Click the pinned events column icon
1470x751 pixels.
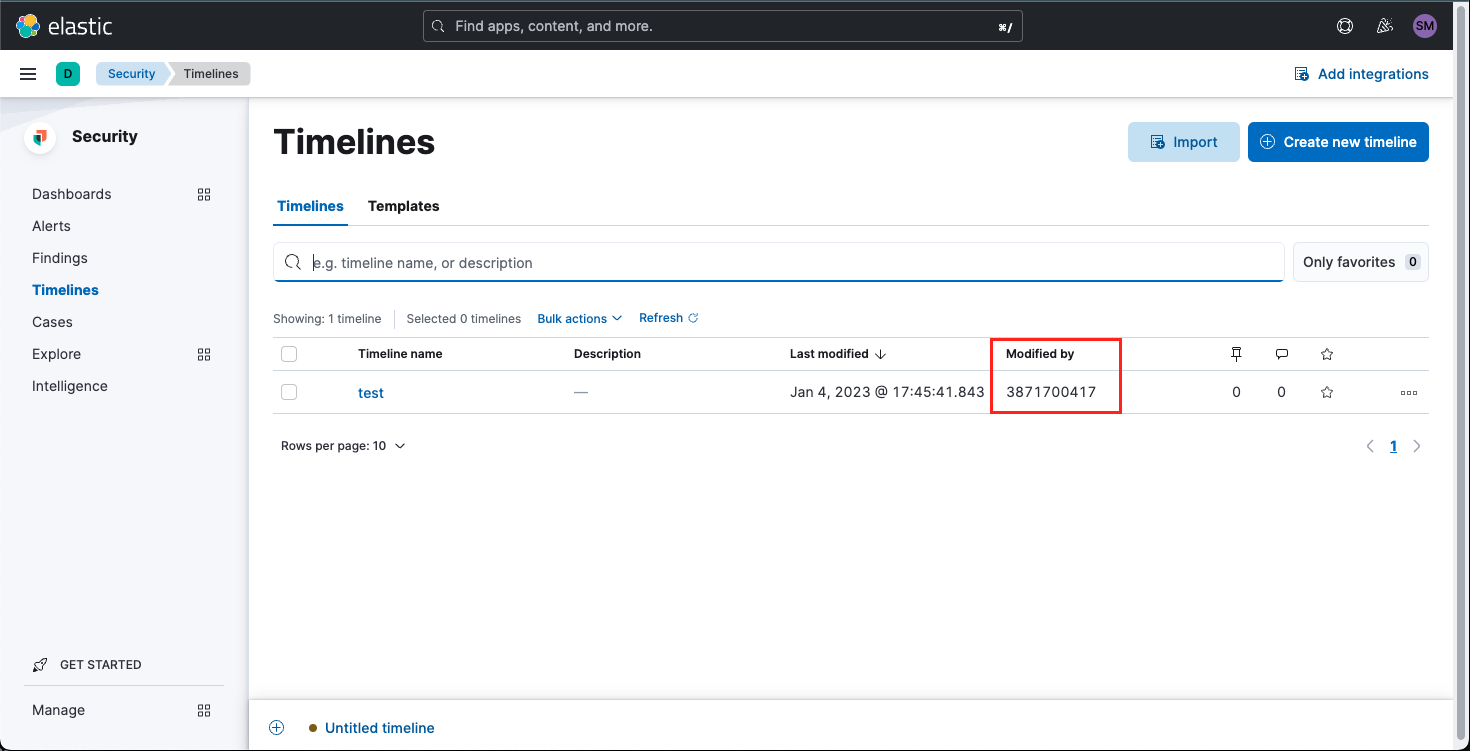[x=1236, y=354]
